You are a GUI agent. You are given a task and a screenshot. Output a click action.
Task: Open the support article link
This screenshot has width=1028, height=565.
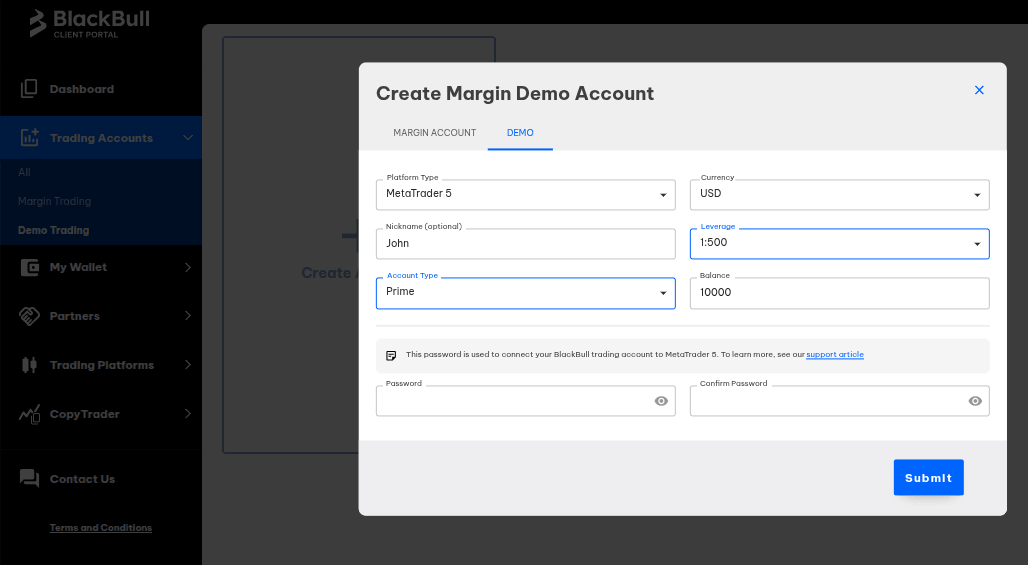[835, 355]
